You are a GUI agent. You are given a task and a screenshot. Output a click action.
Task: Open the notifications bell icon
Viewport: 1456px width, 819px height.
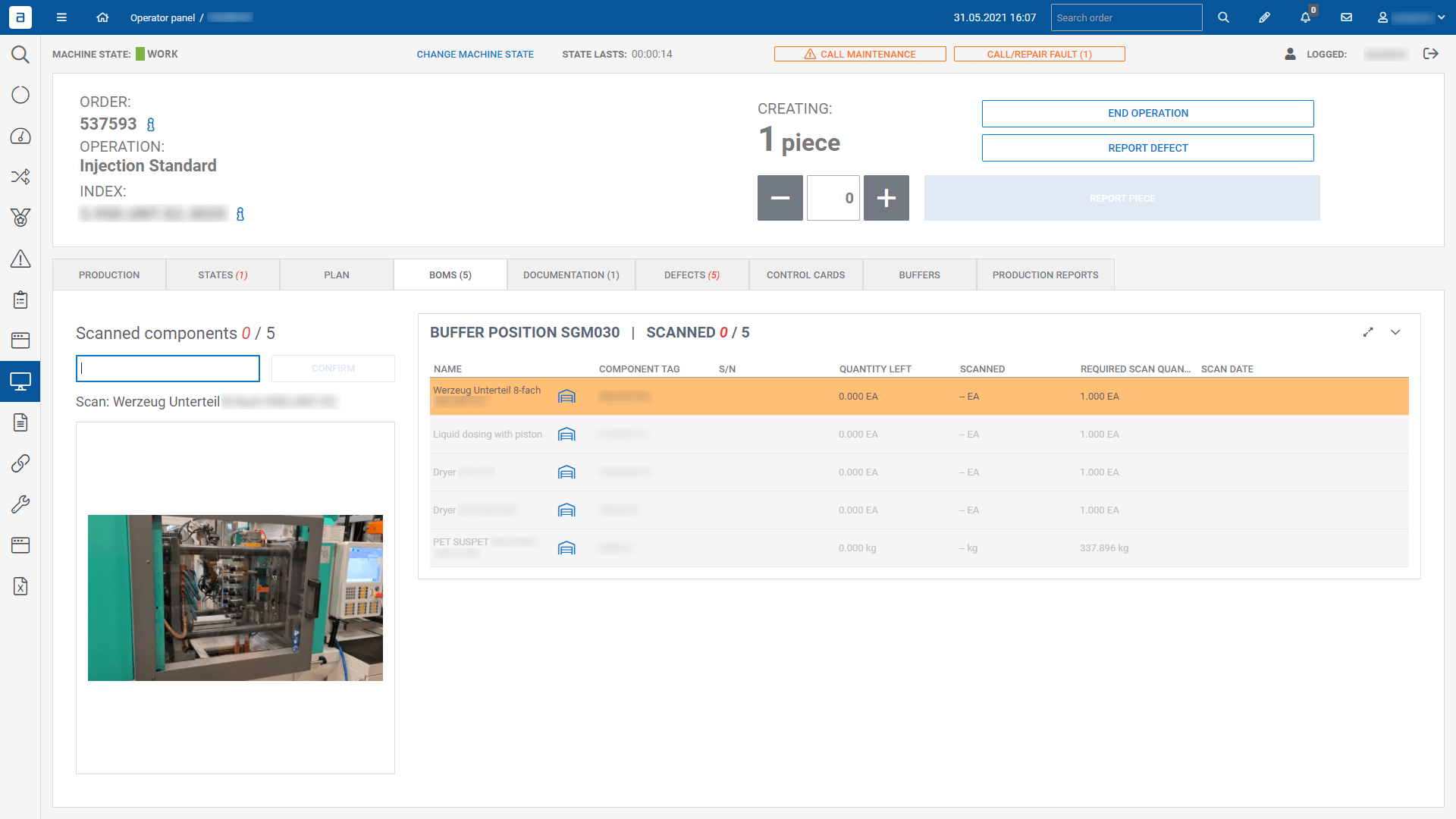[x=1305, y=17]
